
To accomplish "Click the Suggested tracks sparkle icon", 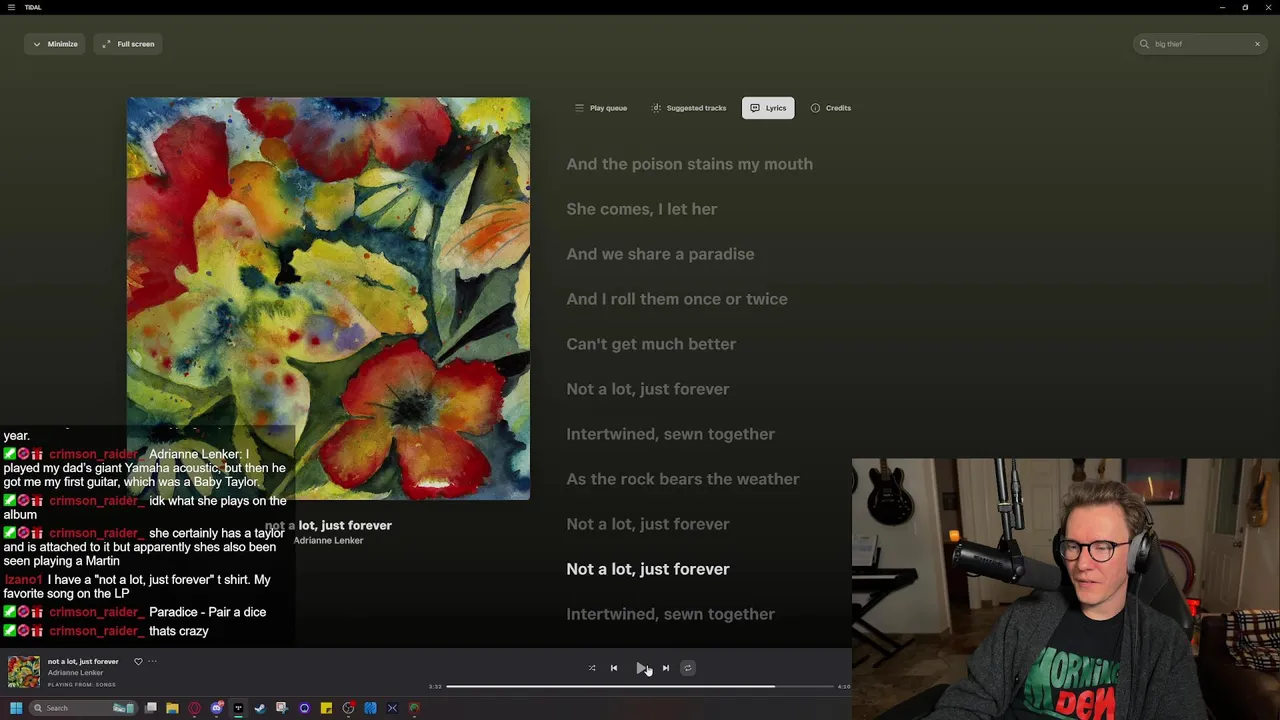I will point(656,108).
